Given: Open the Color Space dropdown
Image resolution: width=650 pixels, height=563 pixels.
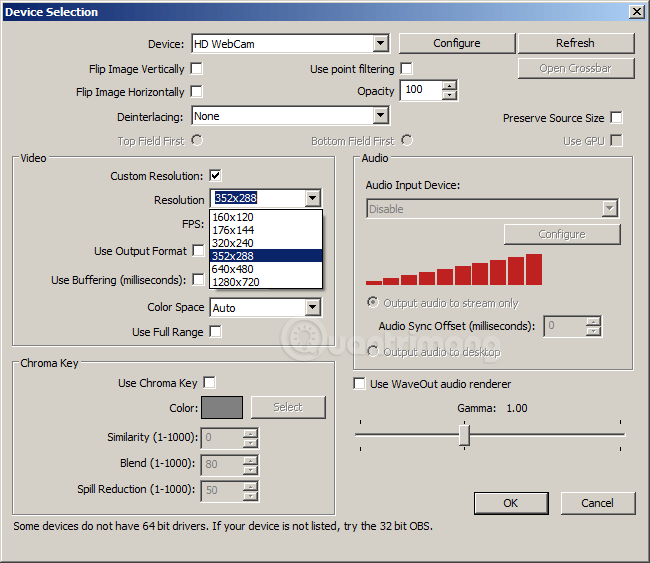Looking at the screenshot, I should tap(312, 308).
